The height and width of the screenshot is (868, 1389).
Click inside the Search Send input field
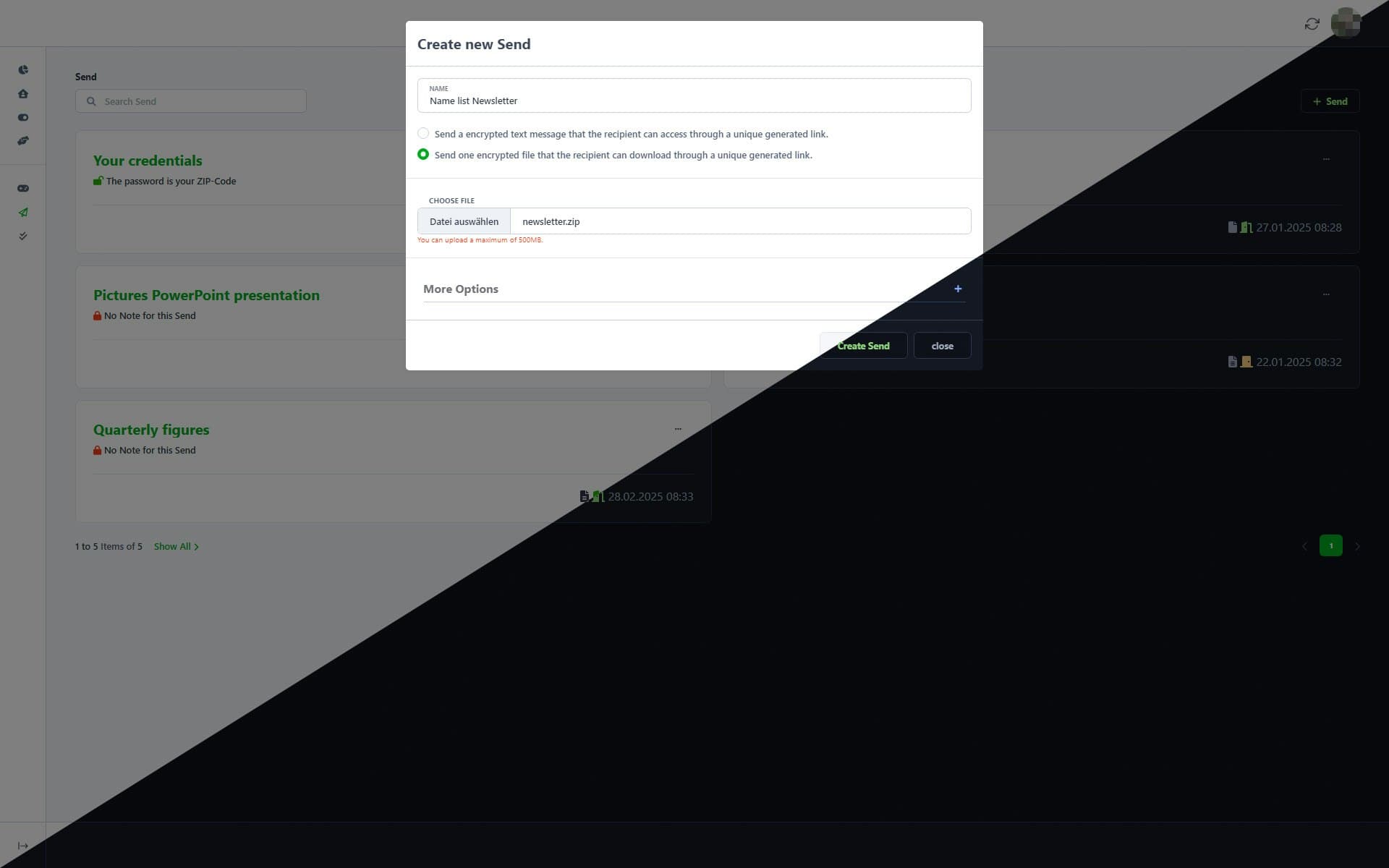[190, 101]
